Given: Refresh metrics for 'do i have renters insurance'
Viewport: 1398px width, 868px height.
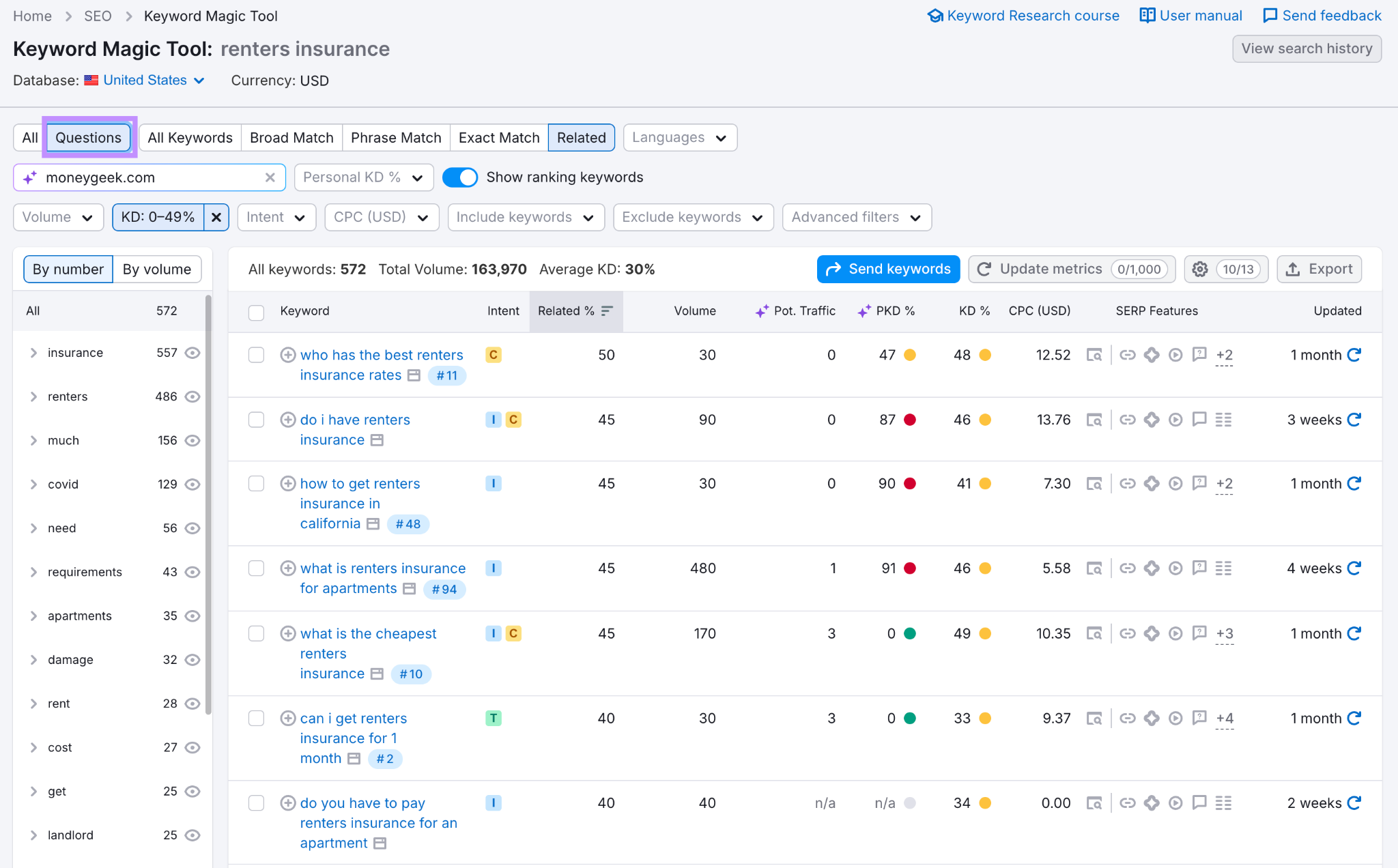Looking at the screenshot, I should pos(1354,420).
